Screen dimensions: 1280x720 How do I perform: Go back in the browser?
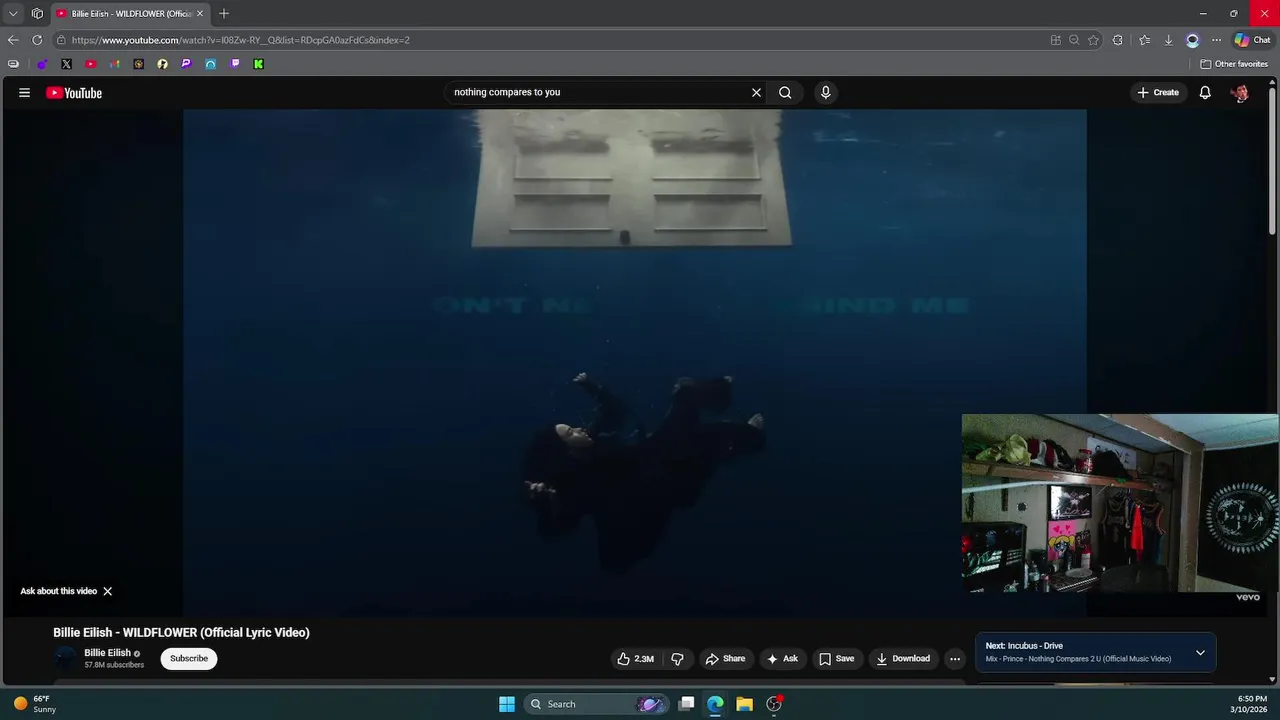tap(12, 40)
